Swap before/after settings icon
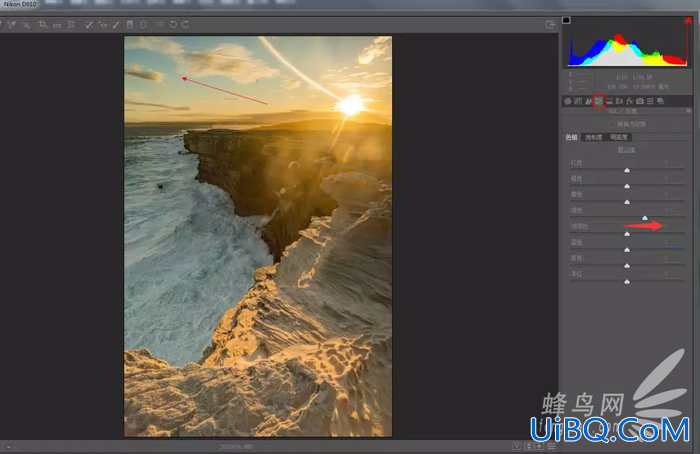The image size is (700, 454). tap(529, 446)
